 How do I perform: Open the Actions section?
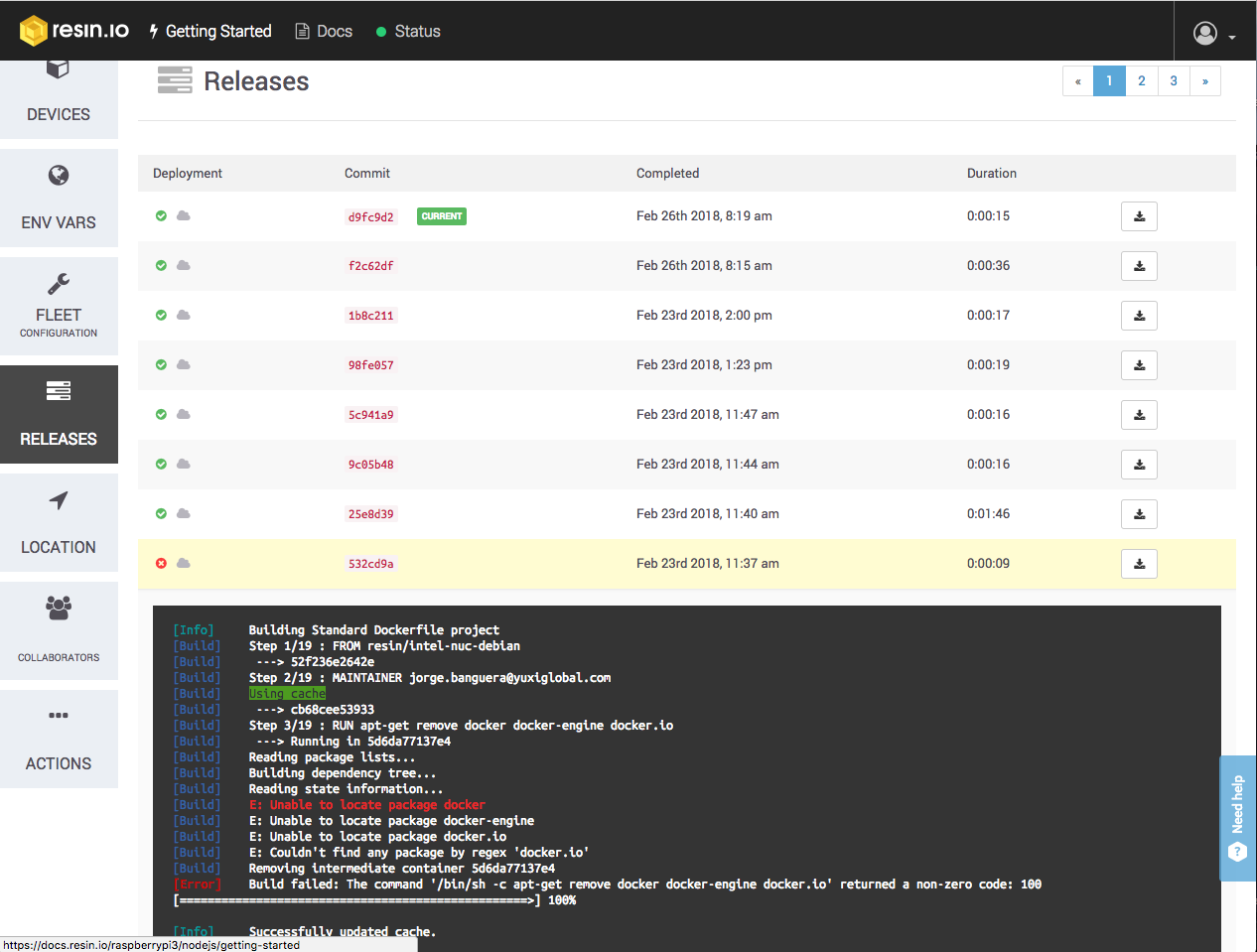click(x=59, y=739)
